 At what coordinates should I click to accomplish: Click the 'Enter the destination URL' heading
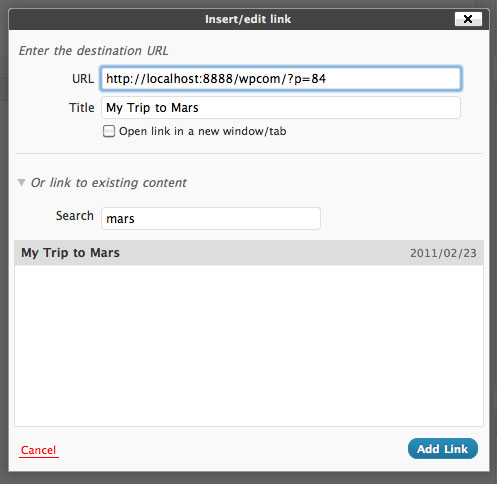(x=93, y=51)
